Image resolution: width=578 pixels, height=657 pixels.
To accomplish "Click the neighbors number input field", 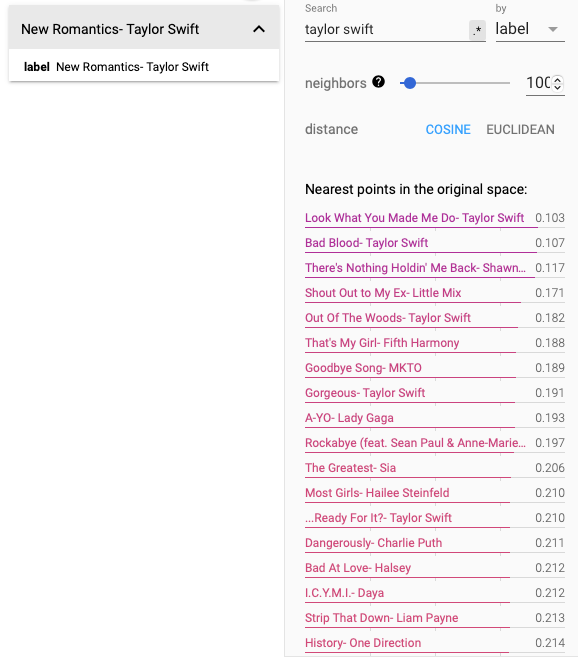I will point(539,83).
